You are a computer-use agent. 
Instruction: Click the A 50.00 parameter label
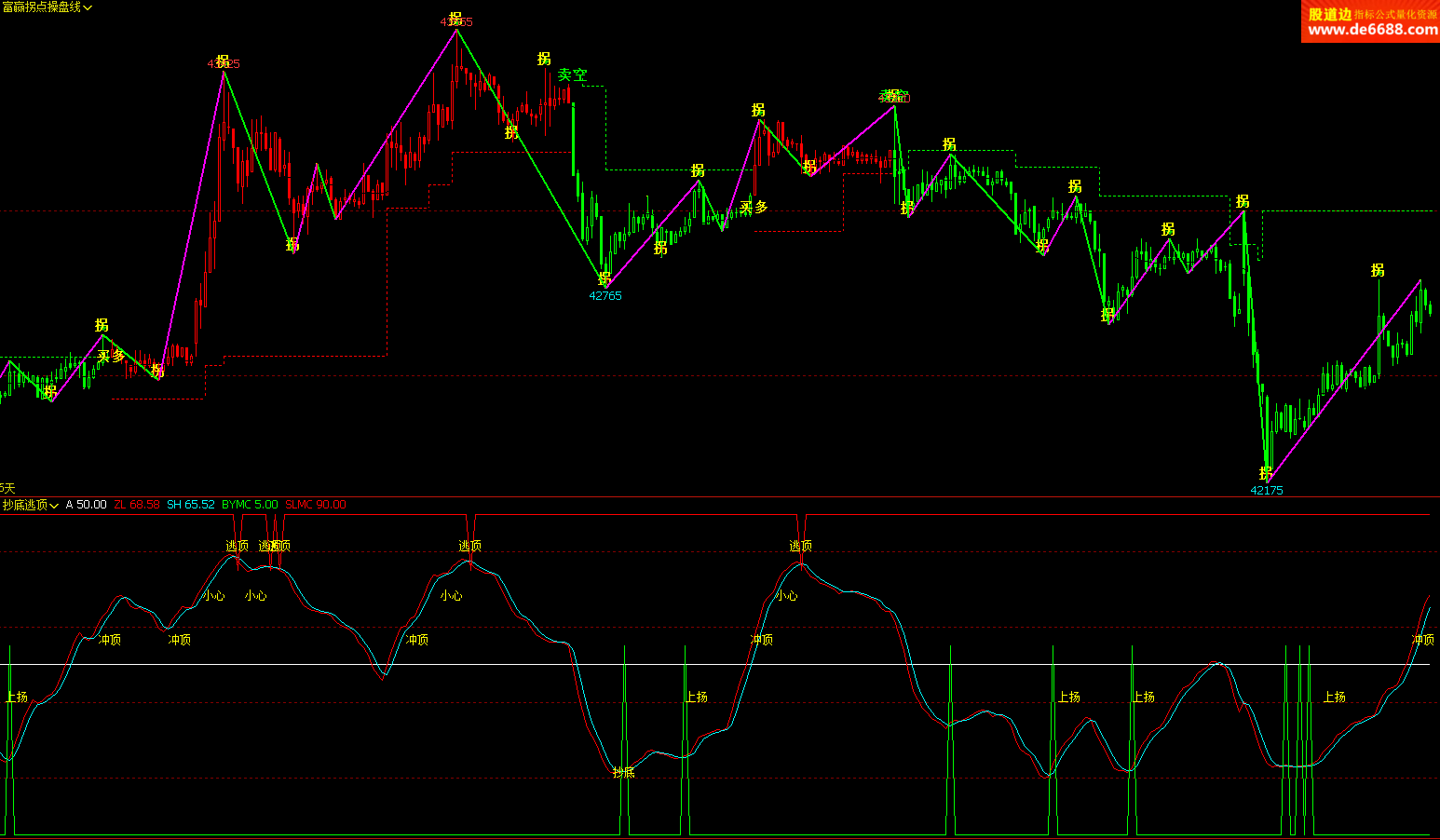coord(86,505)
